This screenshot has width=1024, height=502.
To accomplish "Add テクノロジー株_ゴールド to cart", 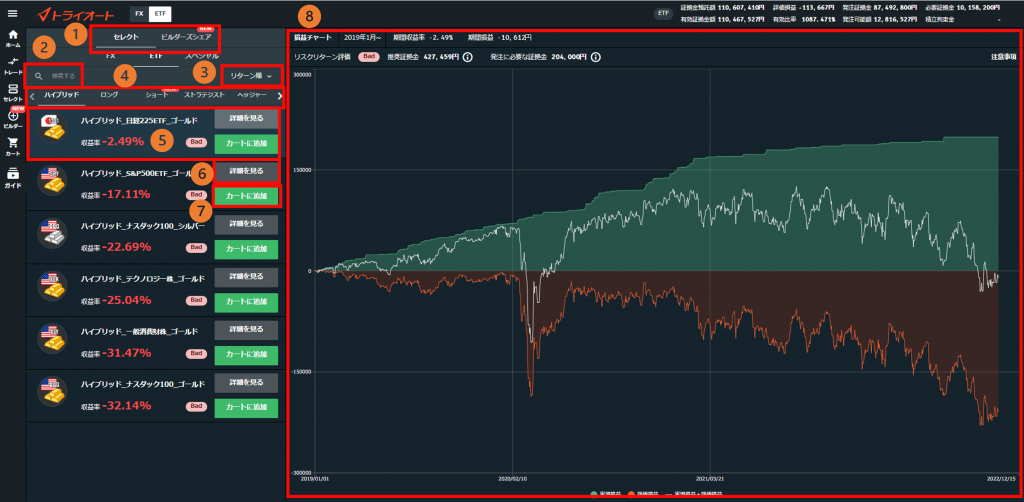I will coord(246,302).
